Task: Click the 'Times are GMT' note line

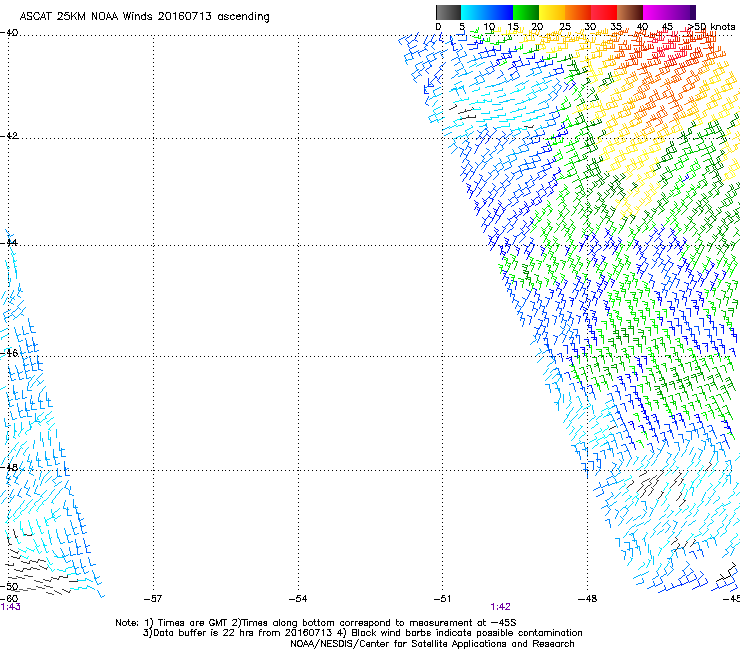Action: coord(316,623)
